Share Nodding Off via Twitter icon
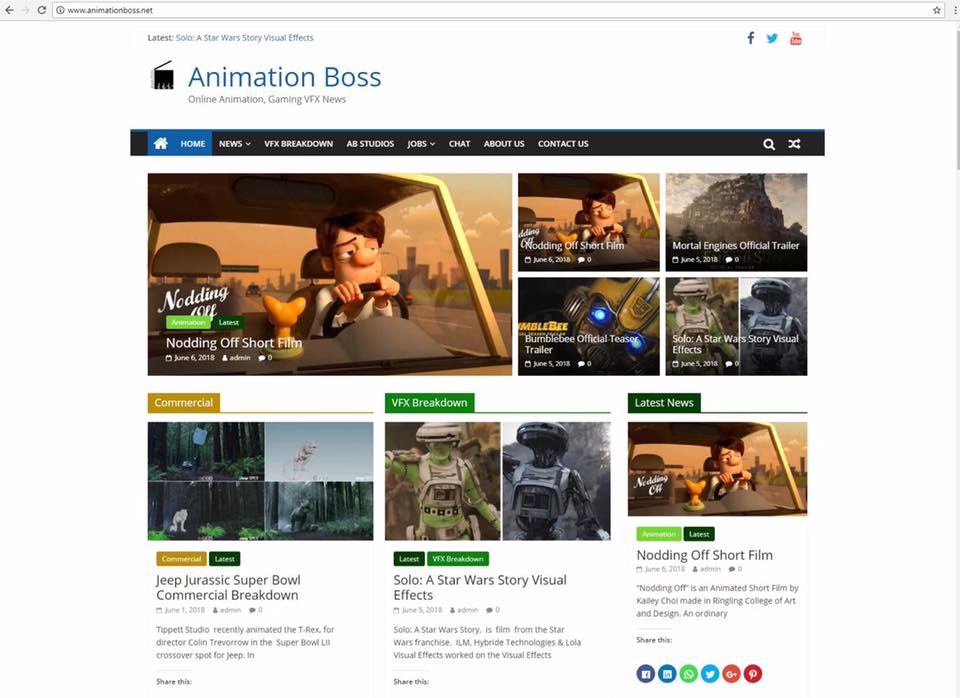 pos(710,674)
